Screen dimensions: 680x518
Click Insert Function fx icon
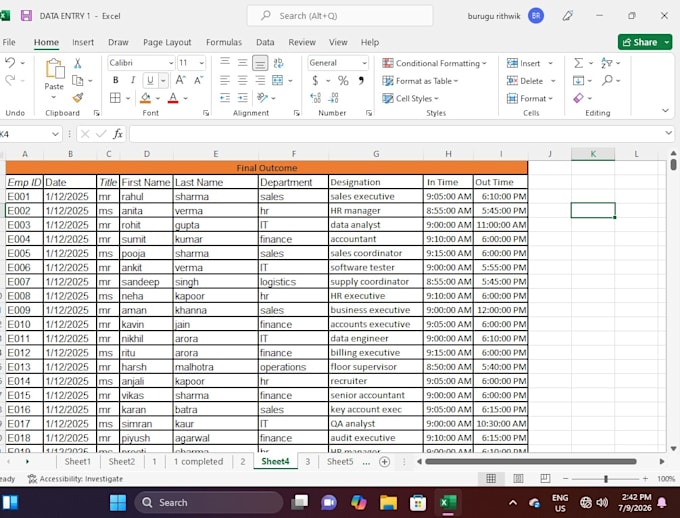click(x=118, y=134)
